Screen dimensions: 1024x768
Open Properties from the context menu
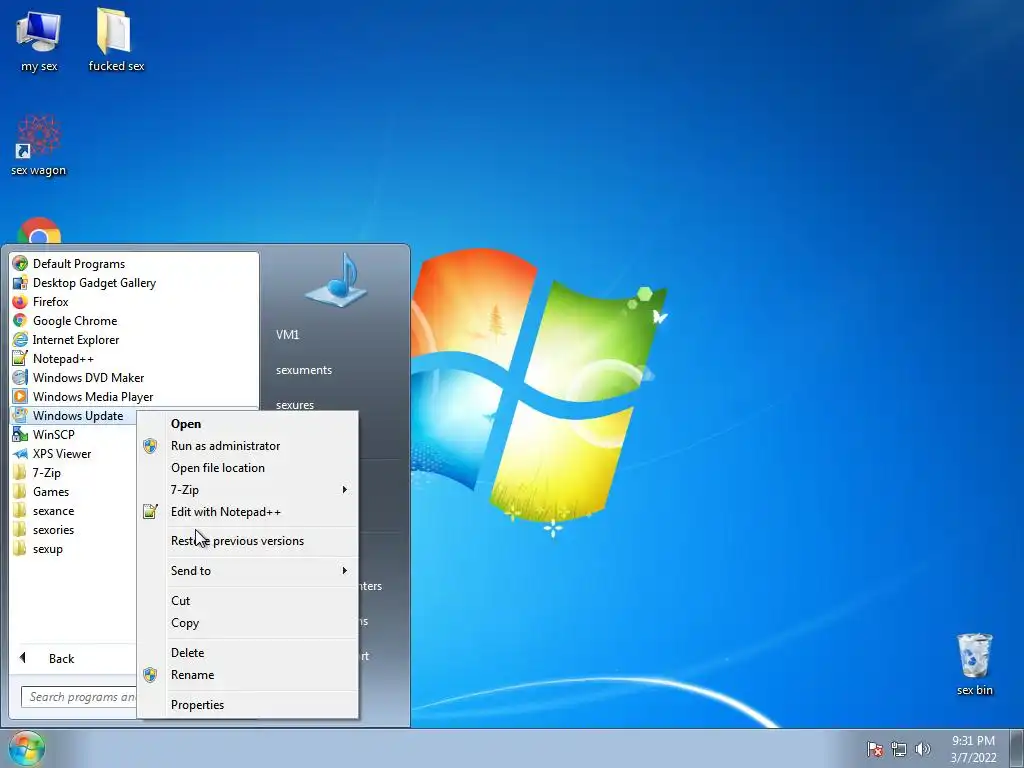248,705
